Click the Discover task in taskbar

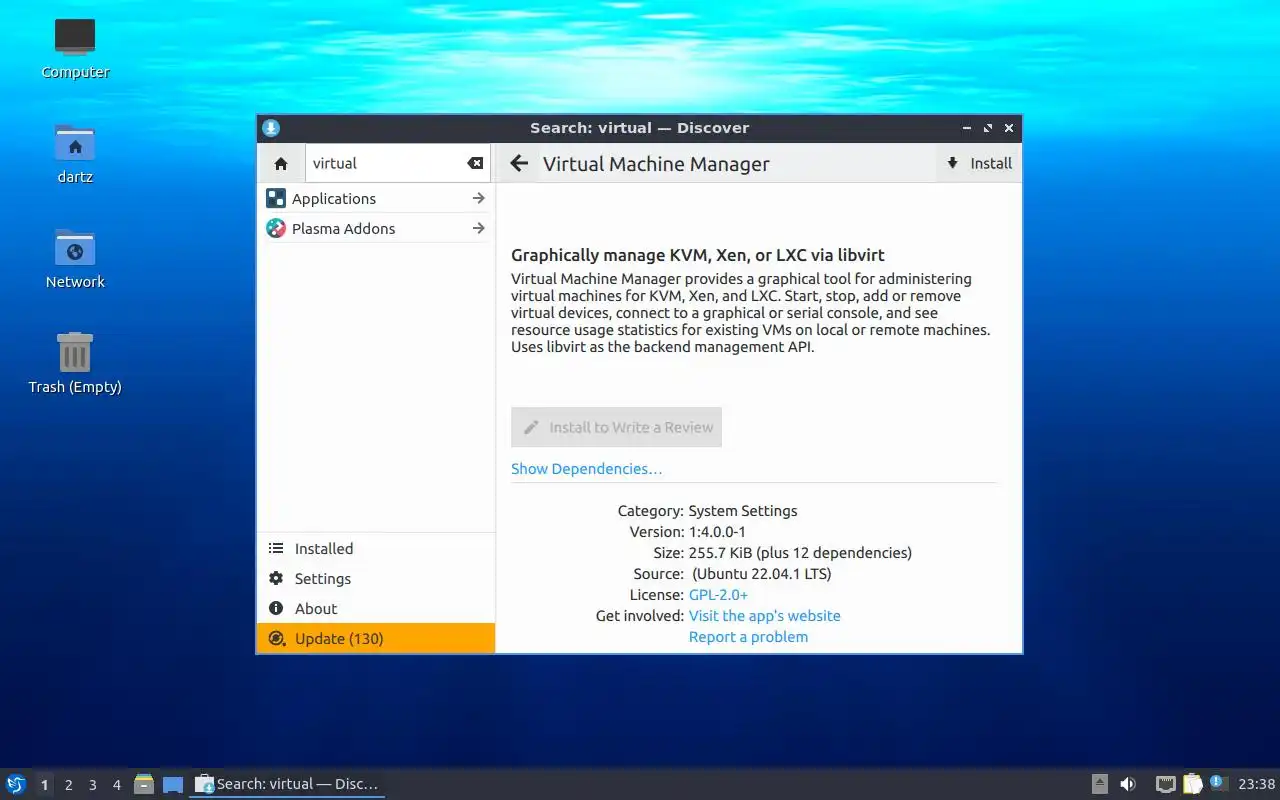tap(287, 784)
